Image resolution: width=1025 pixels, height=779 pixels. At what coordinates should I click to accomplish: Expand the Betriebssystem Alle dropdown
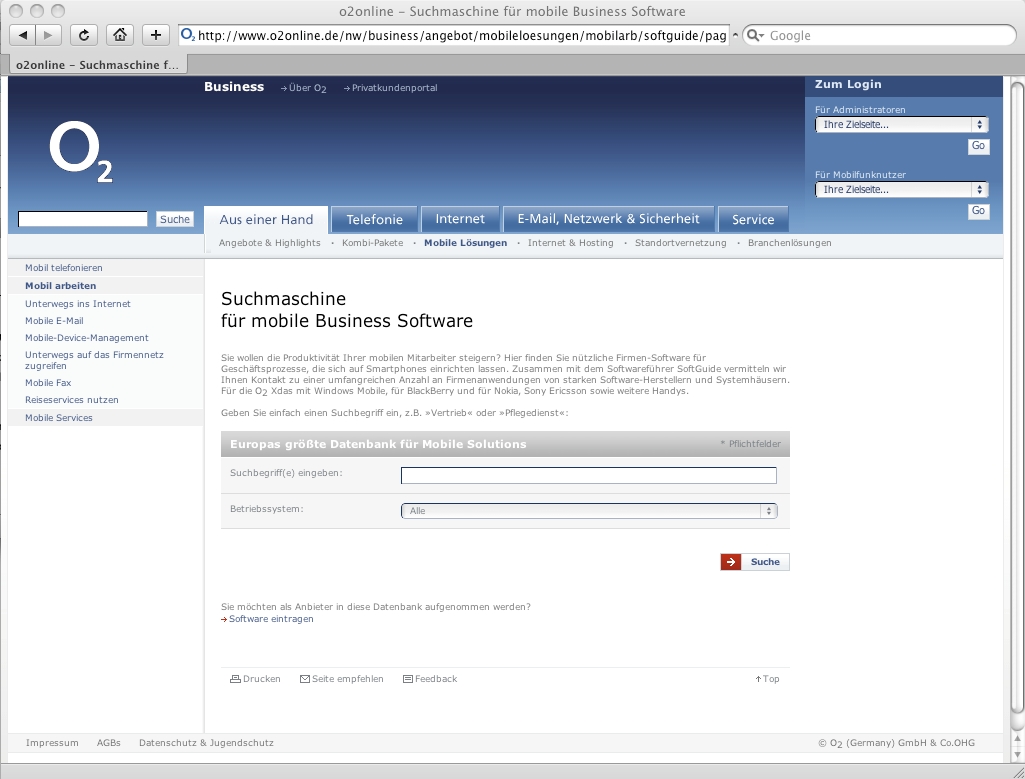[x=589, y=511]
